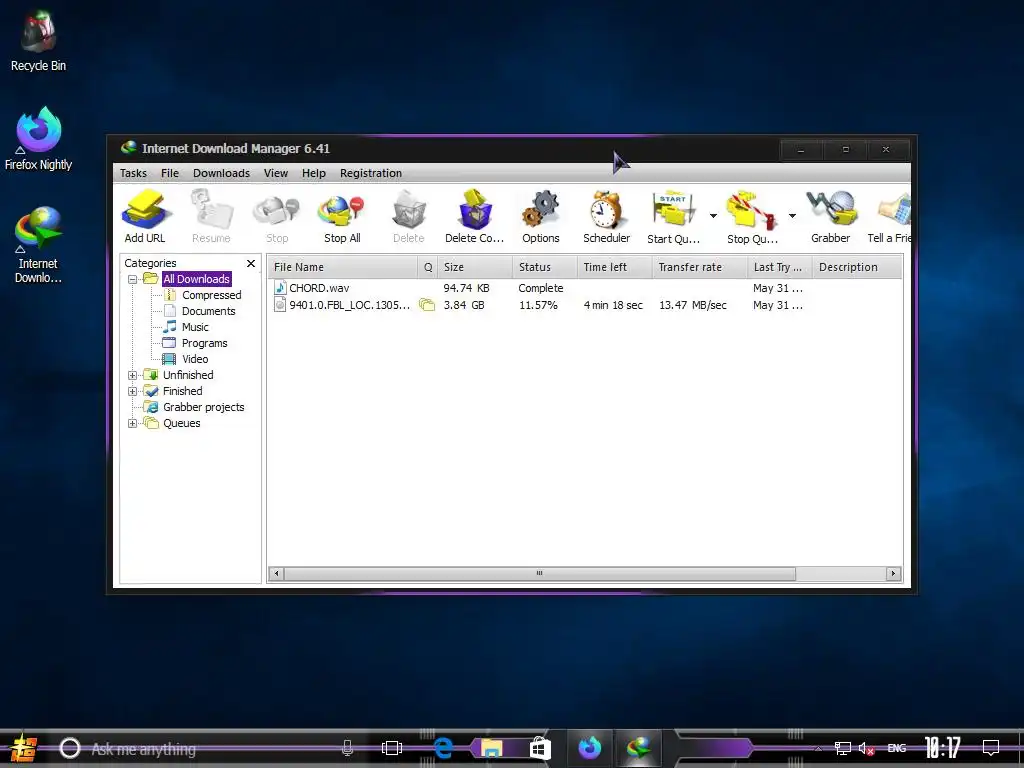Select the Programs category
Image resolution: width=1024 pixels, height=768 pixels.
pyautogui.click(x=204, y=343)
